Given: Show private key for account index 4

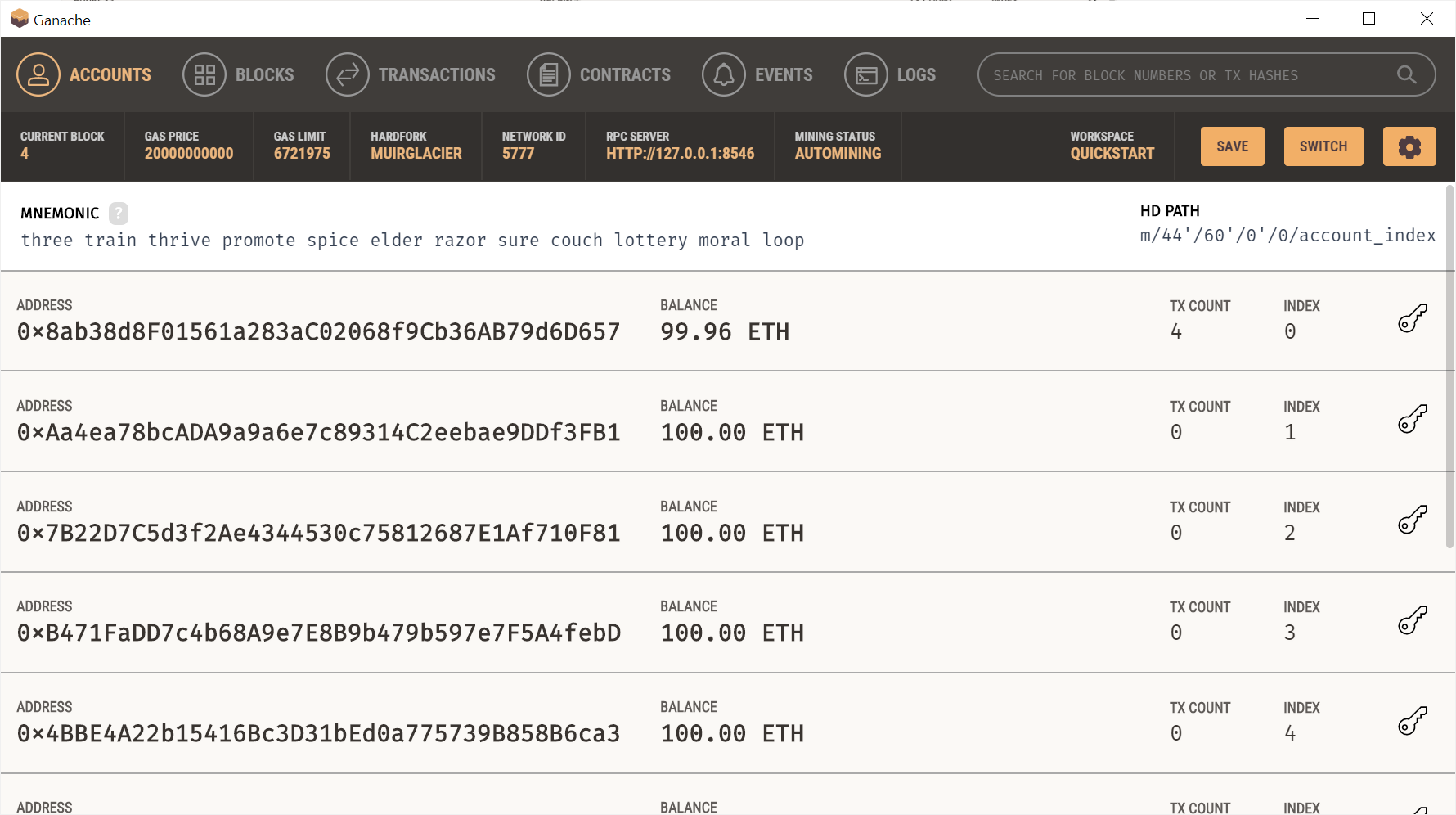Looking at the screenshot, I should pos(1413,721).
